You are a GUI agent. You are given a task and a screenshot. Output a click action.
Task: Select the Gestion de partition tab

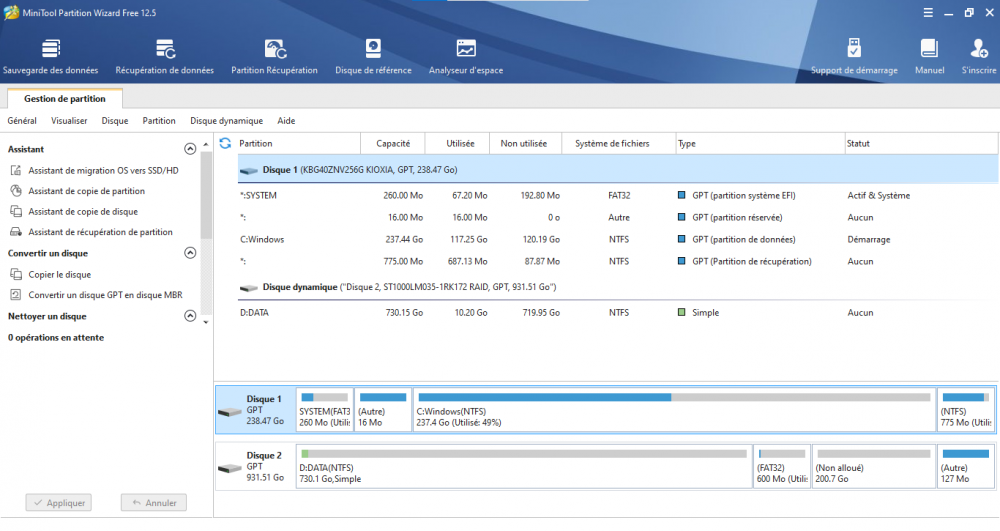point(64,99)
